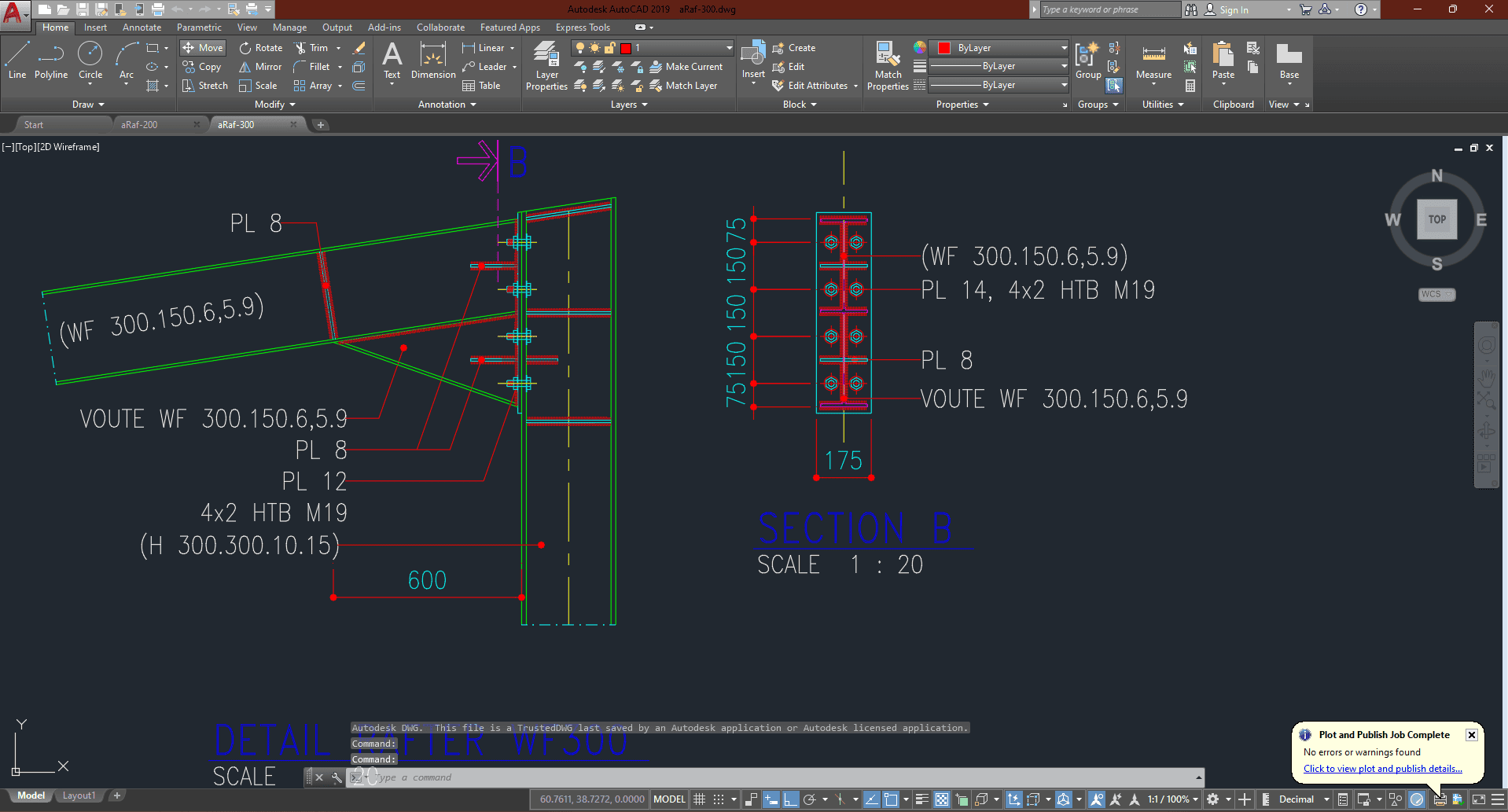1508x812 pixels.
Task: Click Make Current layer button
Action: pyautogui.click(x=686, y=67)
